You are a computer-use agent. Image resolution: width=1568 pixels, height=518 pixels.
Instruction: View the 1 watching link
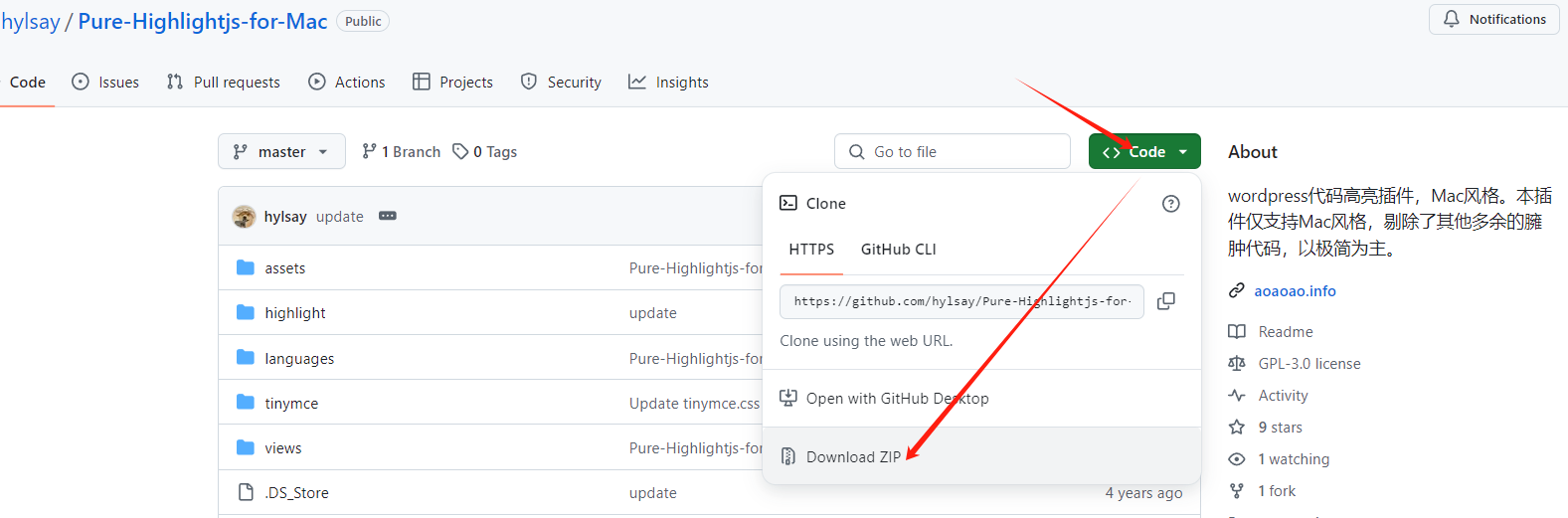tap(1294, 459)
